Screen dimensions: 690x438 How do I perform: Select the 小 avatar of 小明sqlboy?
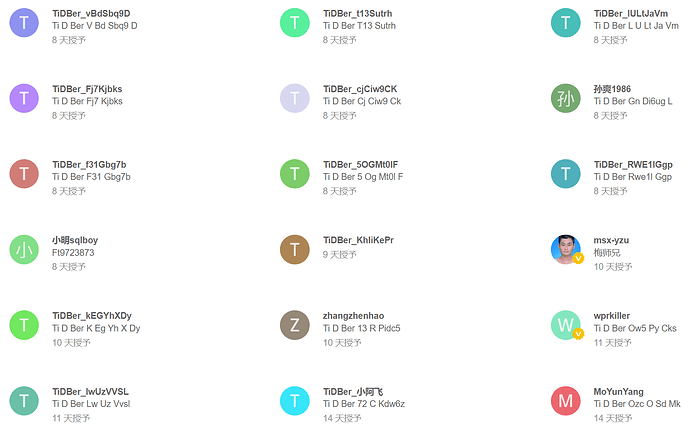(24, 249)
